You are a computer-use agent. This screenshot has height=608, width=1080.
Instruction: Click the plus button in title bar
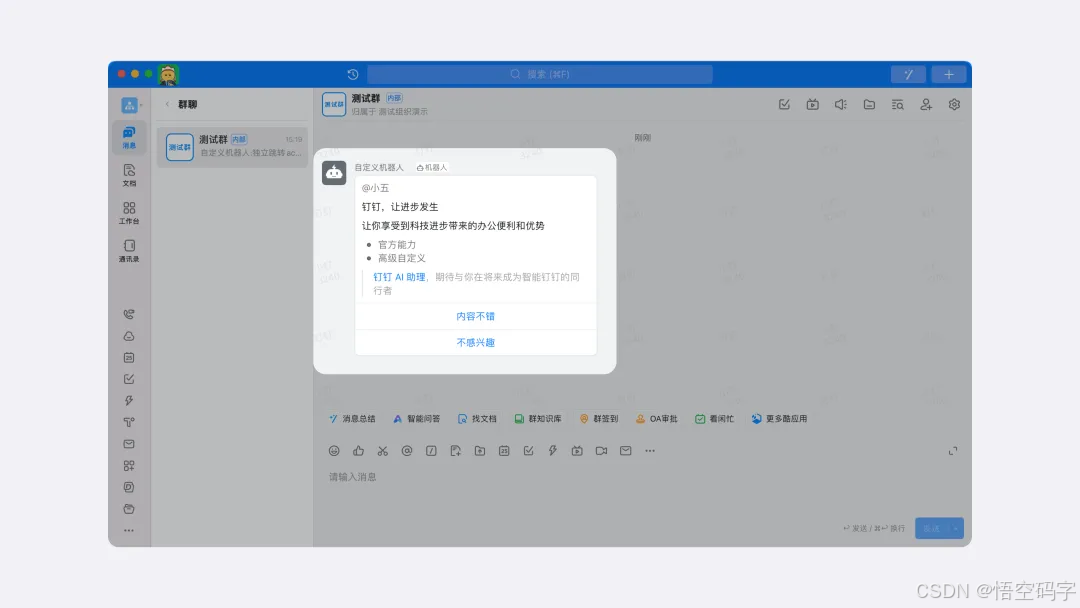point(948,74)
